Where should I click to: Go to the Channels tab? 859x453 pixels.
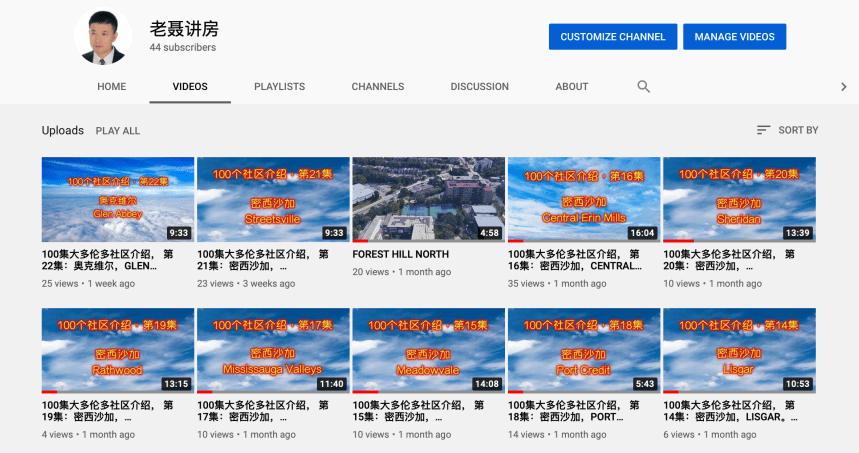[x=377, y=87]
